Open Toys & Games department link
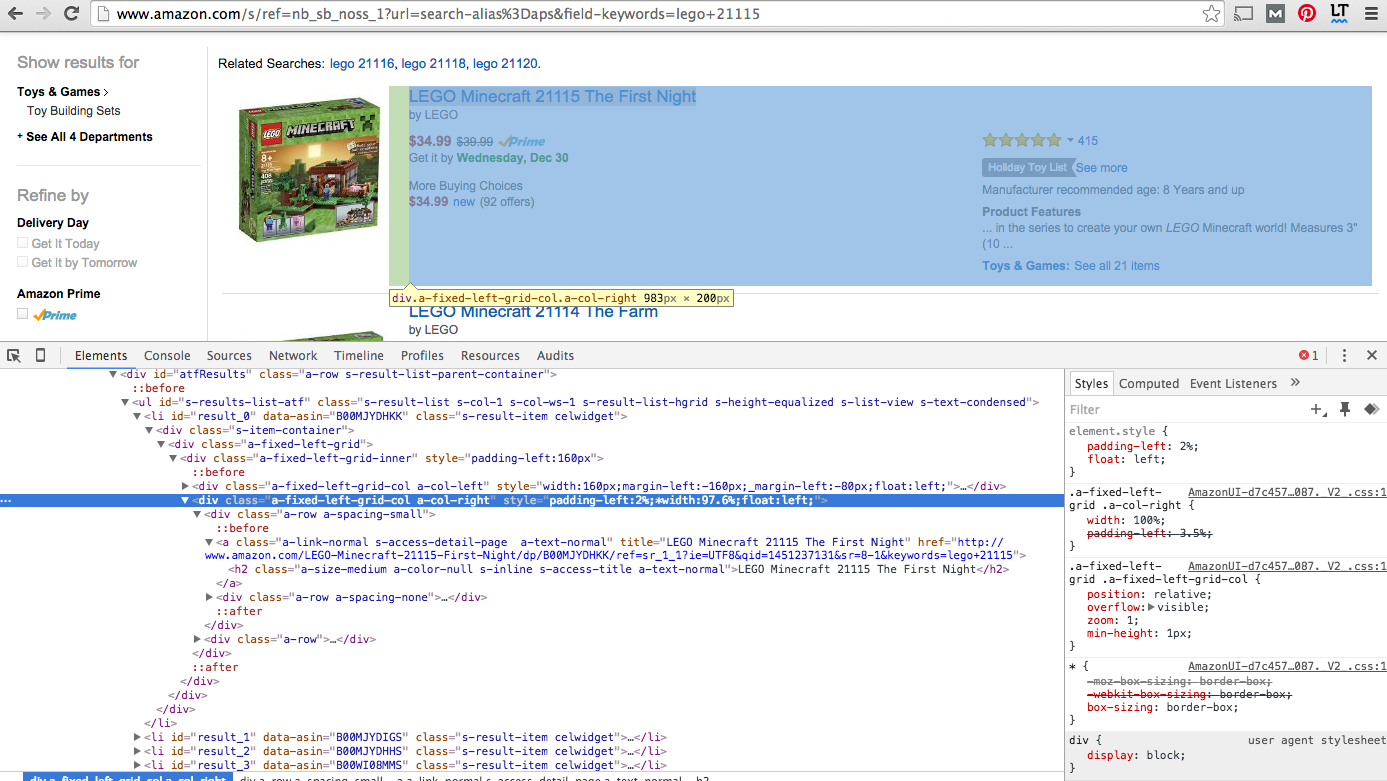 59,92
